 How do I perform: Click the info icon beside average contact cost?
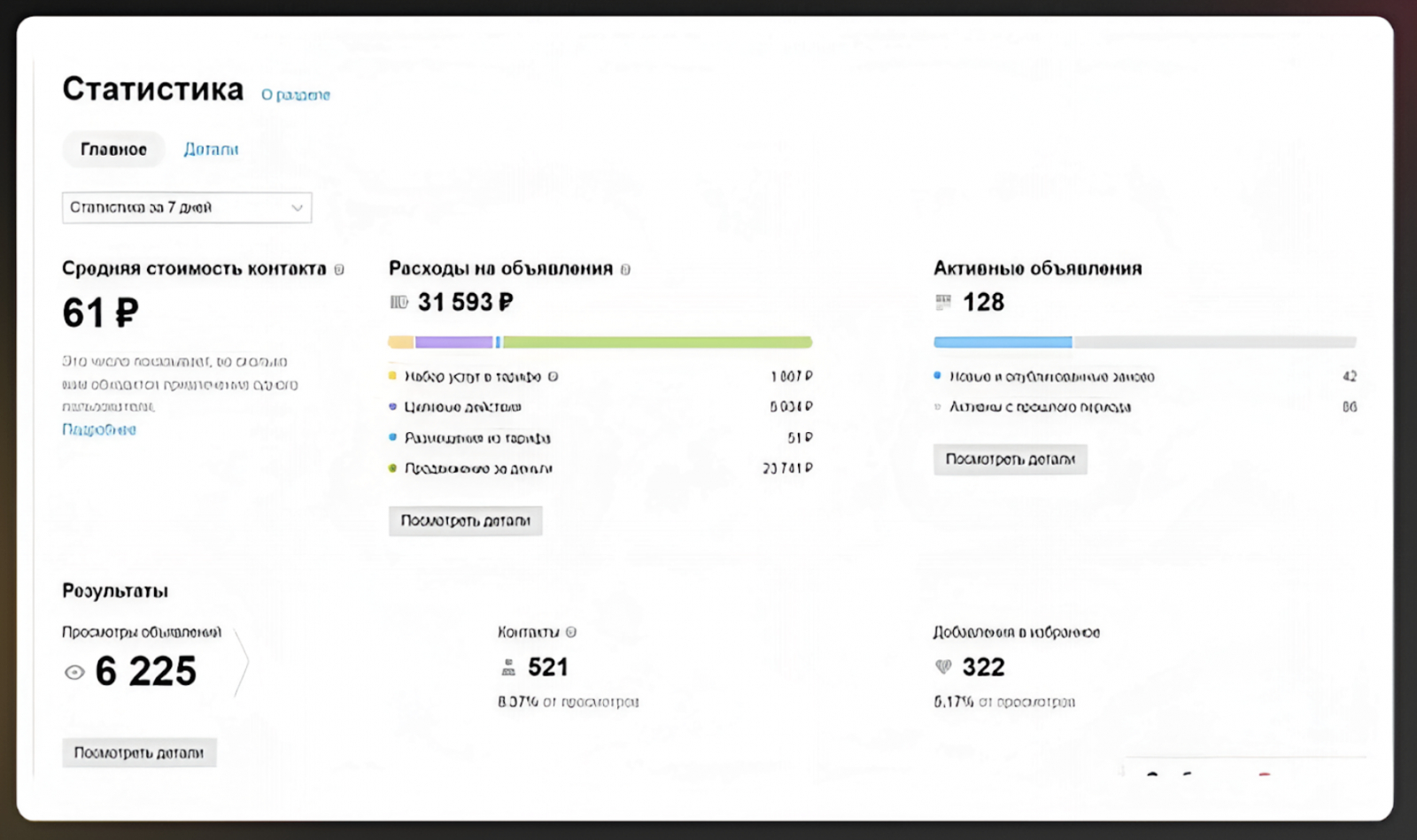click(339, 269)
